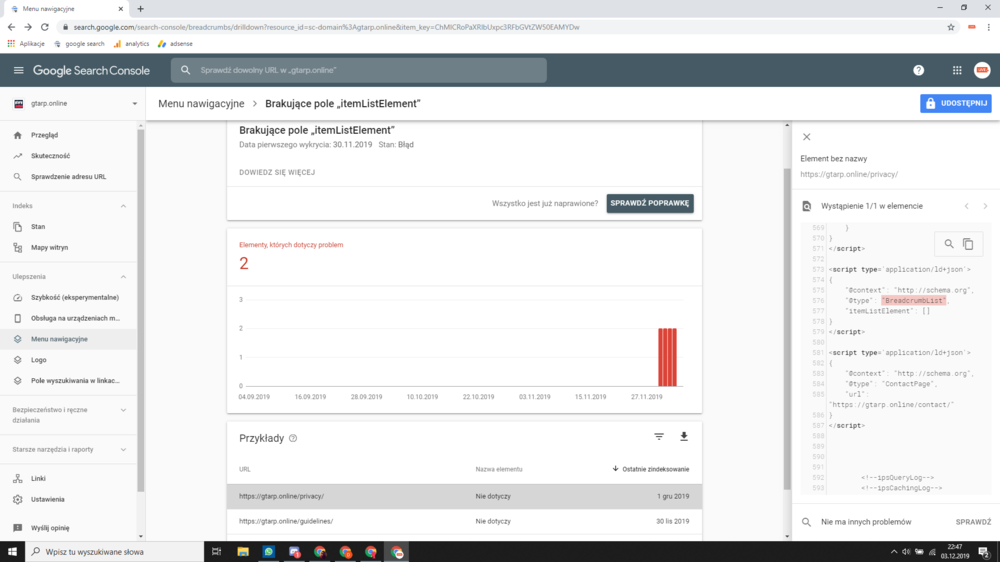This screenshot has height=562, width=1000.
Task: Close the code details side panel
Action: (807, 137)
